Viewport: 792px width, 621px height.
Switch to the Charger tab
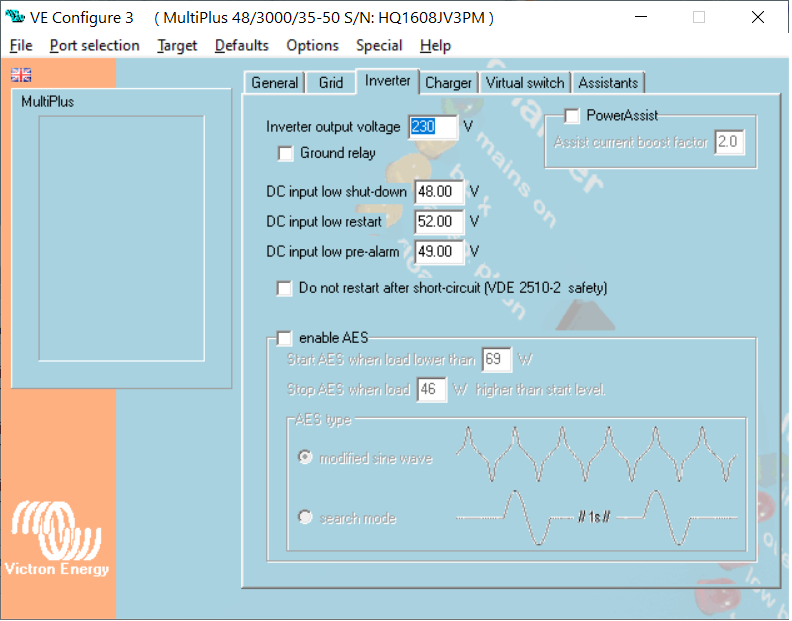[x=448, y=82]
